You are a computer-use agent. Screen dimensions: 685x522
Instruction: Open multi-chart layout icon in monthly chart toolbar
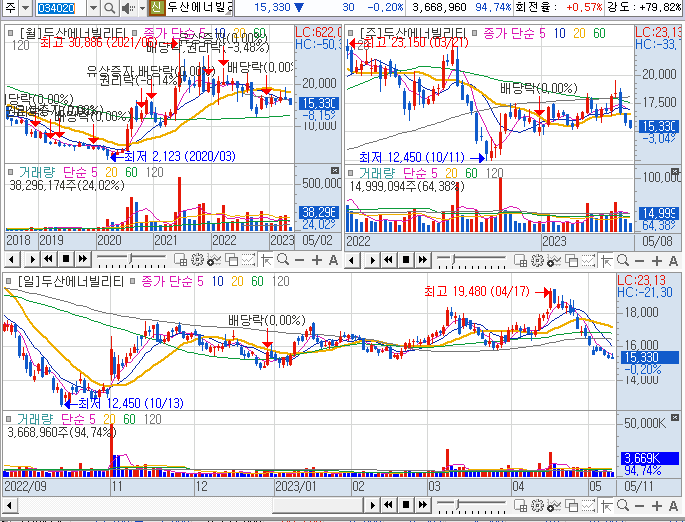[x=180, y=260]
